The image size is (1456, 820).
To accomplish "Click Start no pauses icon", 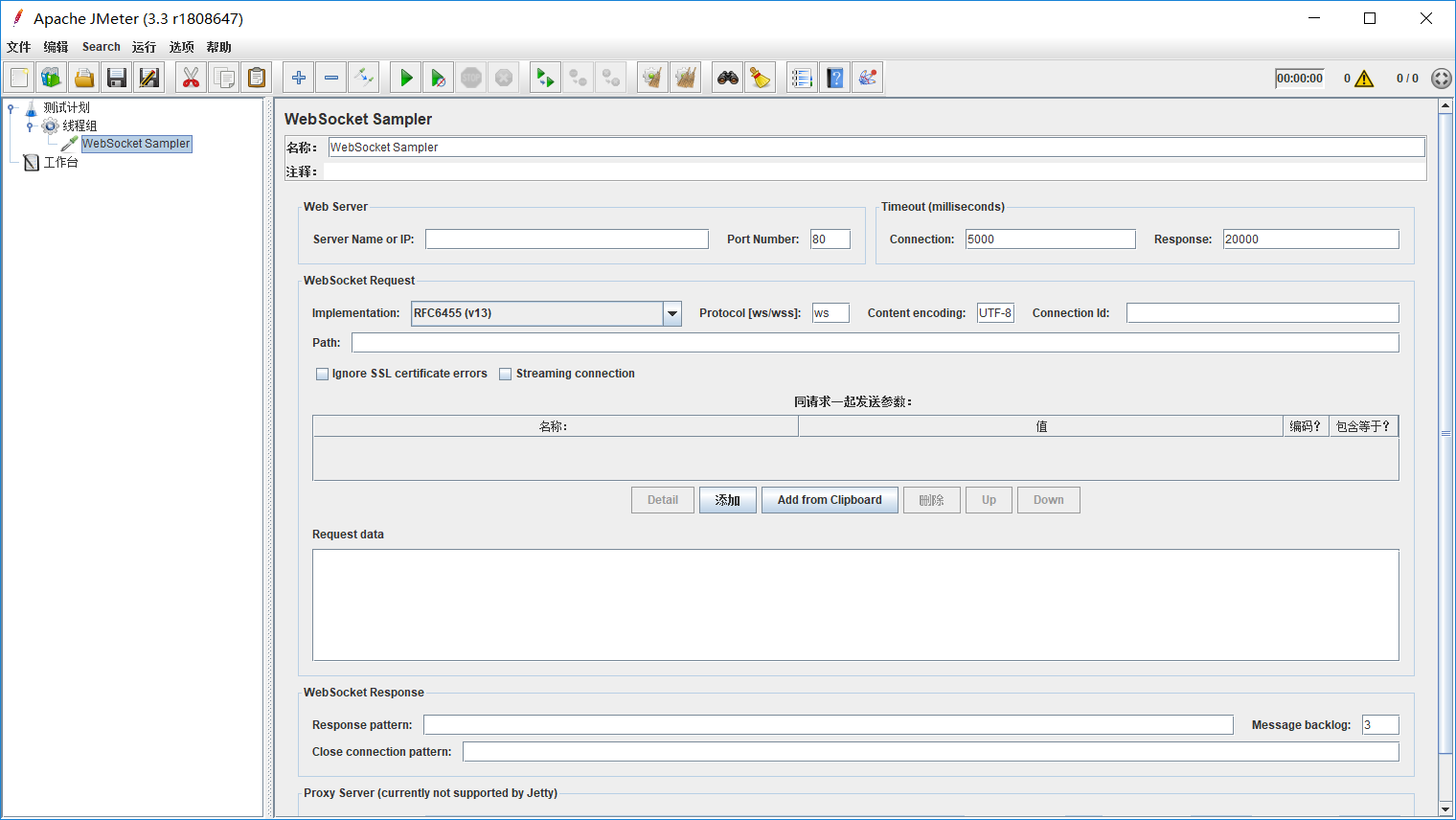I will point(439,78).
